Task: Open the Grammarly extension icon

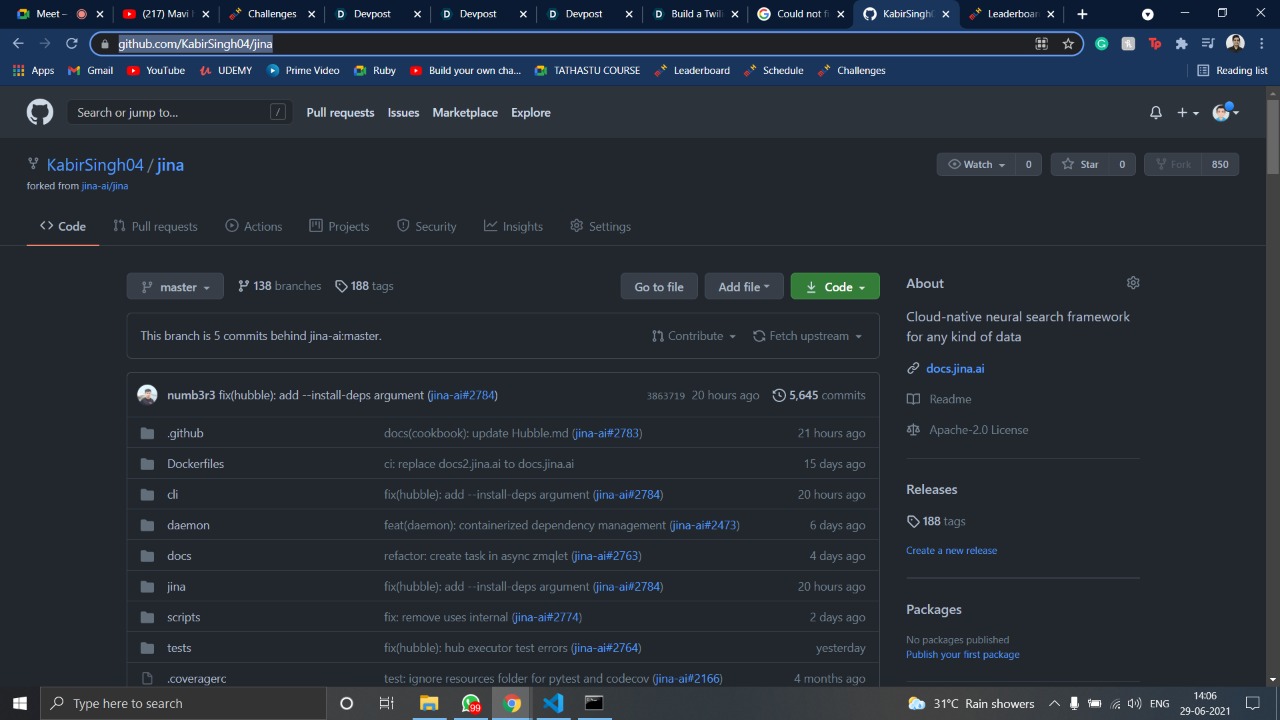Action: [1102, 44]
